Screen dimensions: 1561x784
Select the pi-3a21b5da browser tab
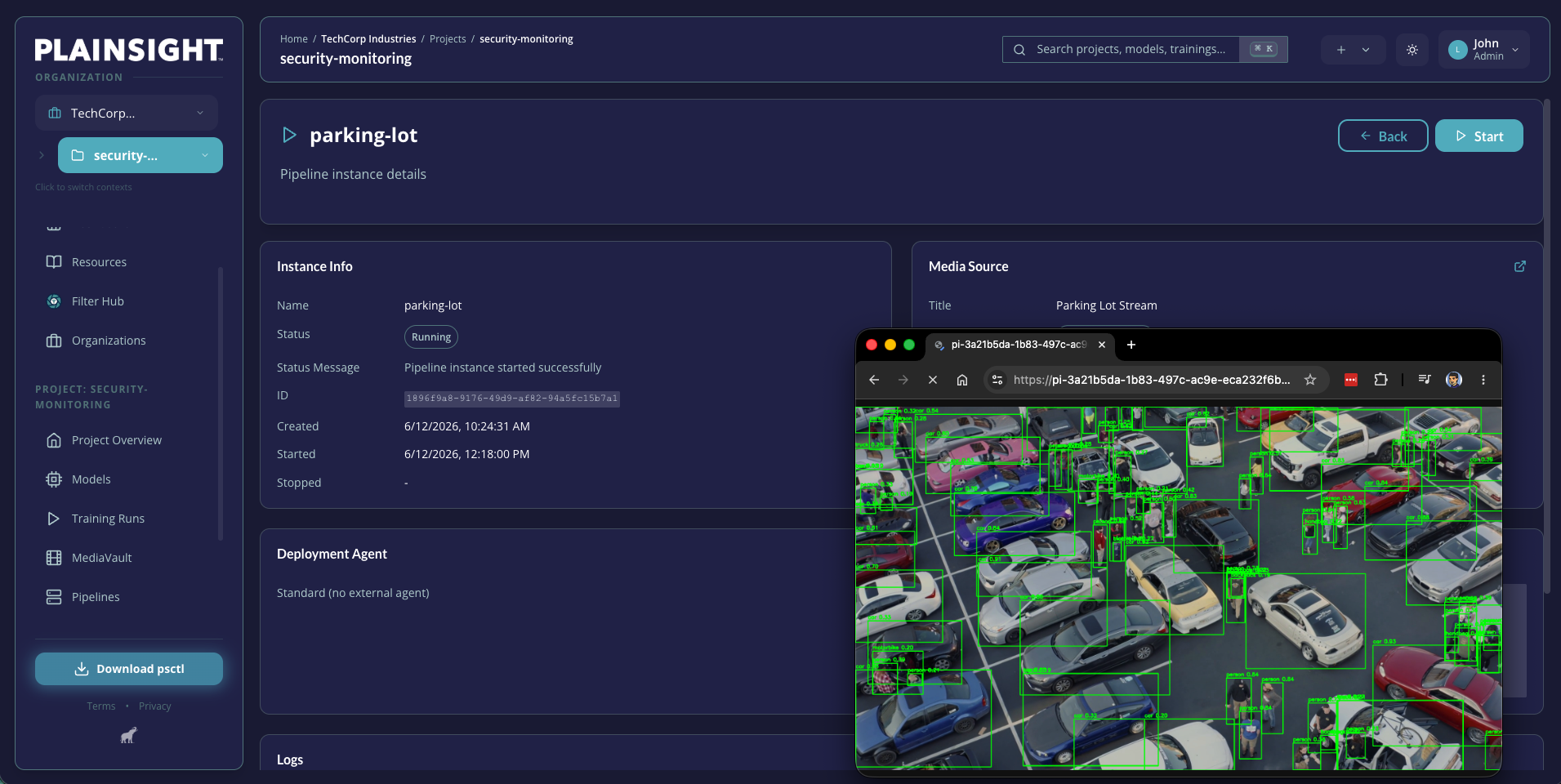tap(1019, 345)
